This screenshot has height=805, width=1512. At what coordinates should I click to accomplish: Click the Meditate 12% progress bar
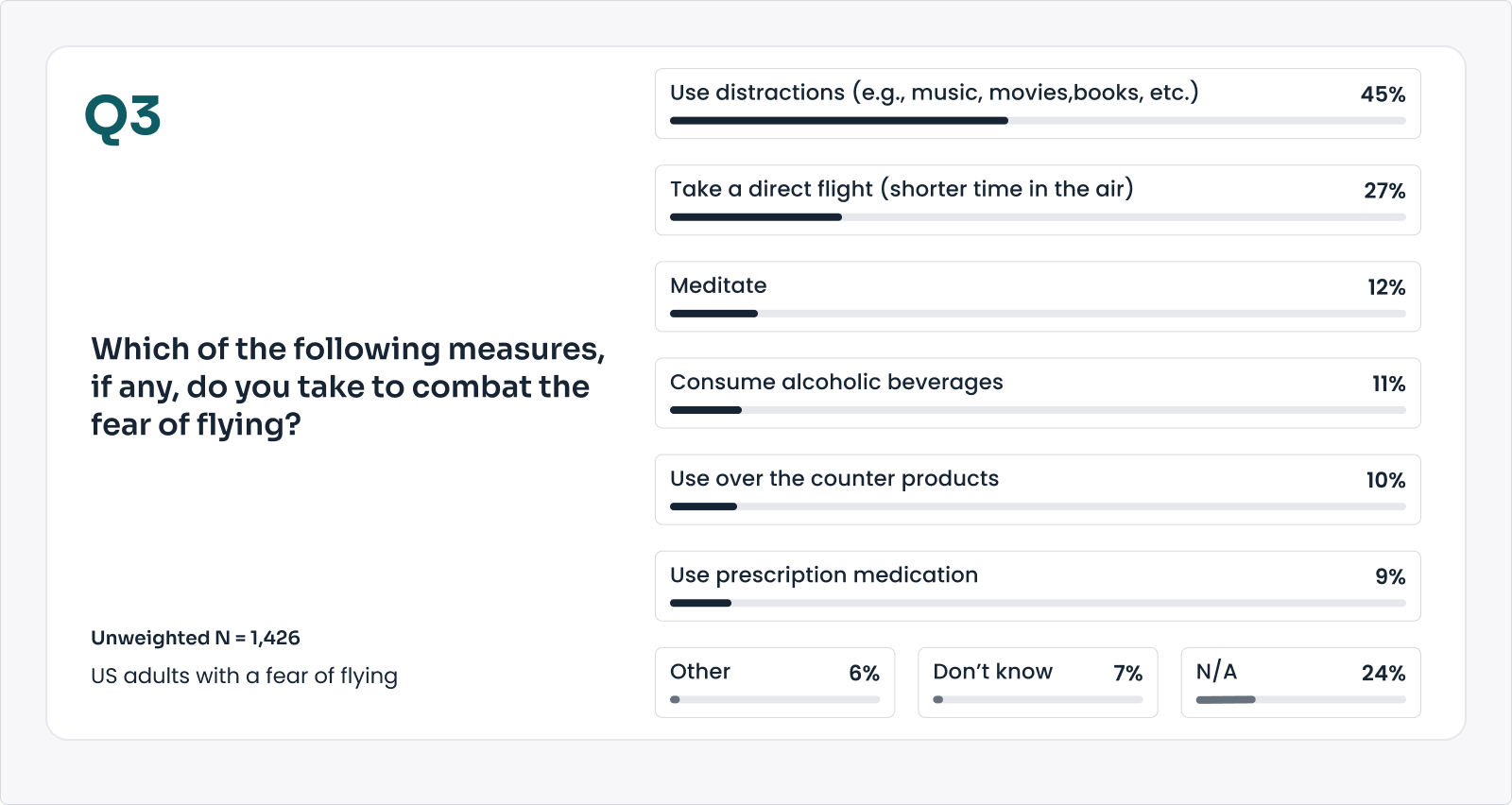click(1037, 314)
